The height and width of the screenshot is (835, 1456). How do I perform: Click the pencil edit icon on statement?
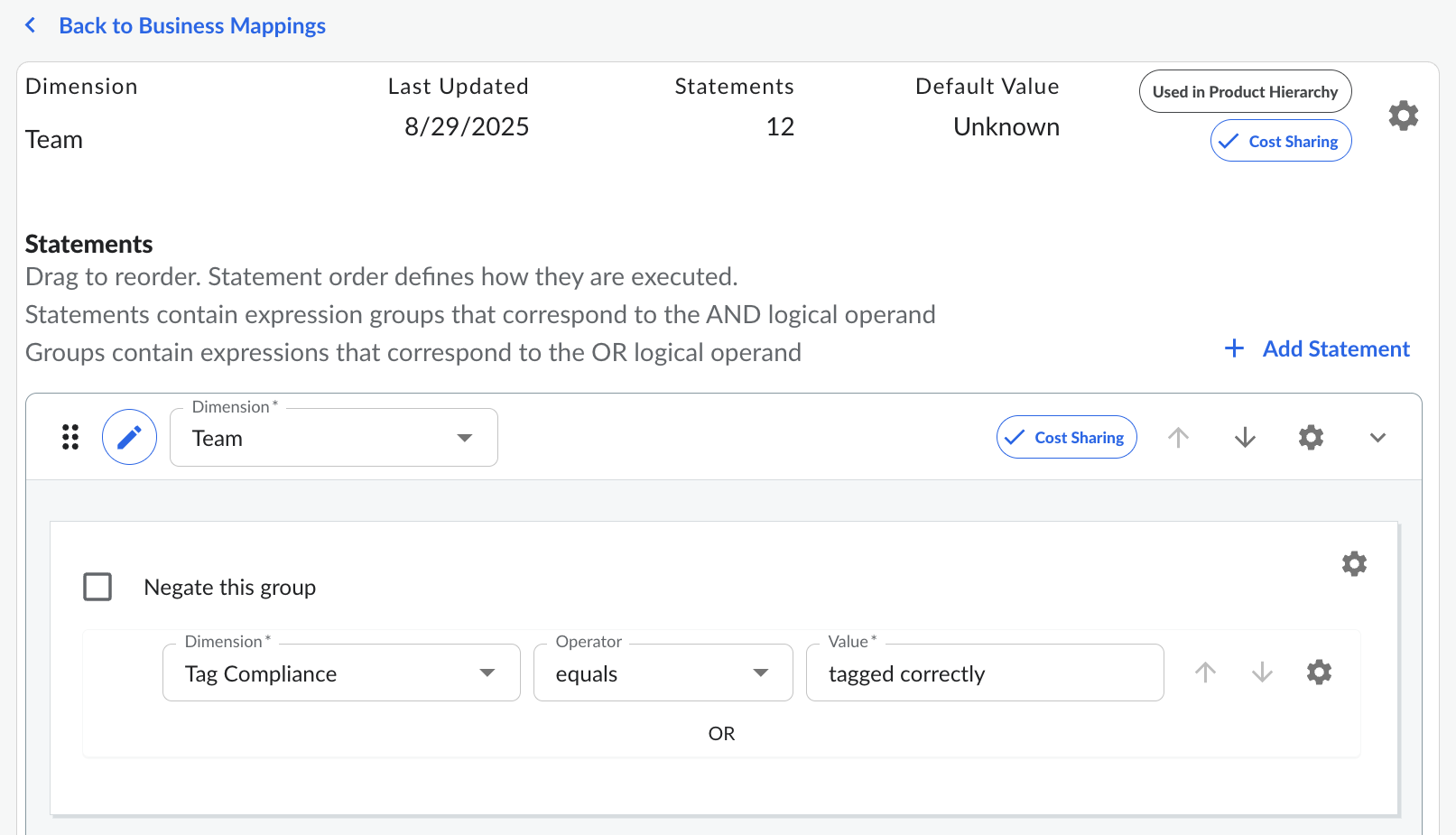point(129,438)
